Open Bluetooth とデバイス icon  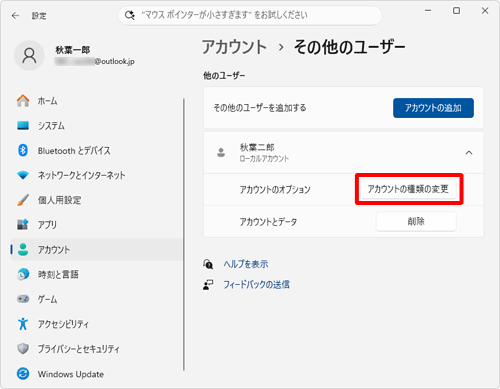23,150
